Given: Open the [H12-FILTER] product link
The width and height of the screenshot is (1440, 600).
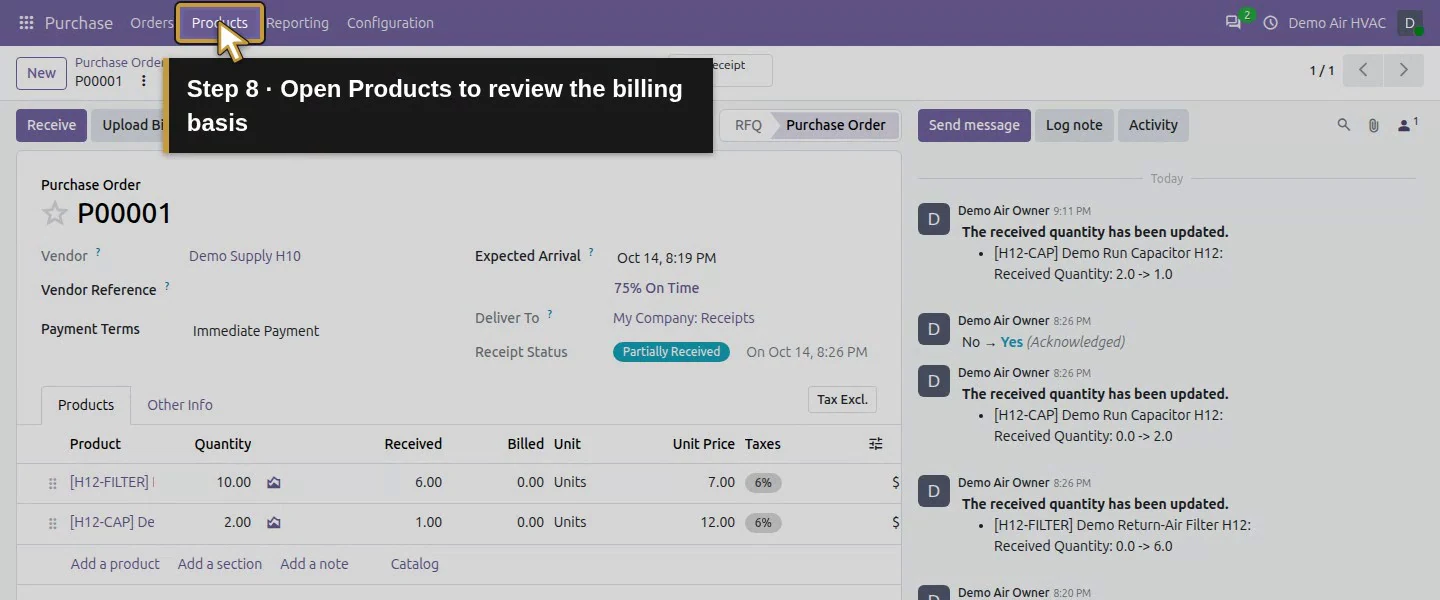Looking at the screenshot, I should pos(111,482).
